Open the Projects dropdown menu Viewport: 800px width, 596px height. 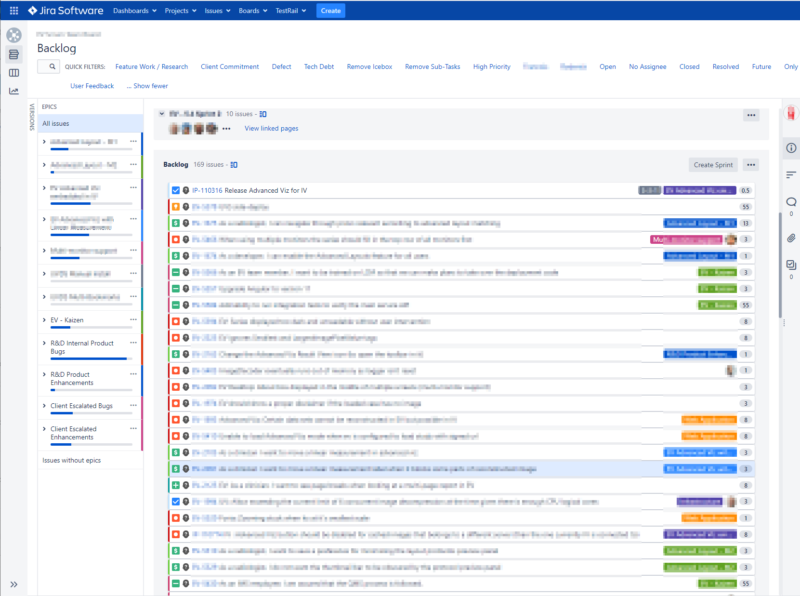(181, 10)
